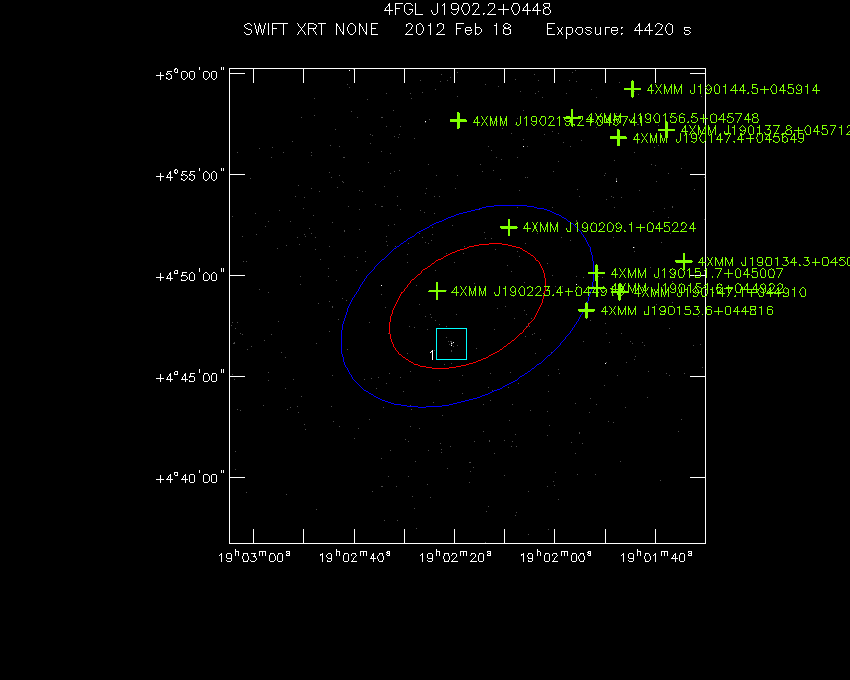
Task: Click the label 4XMM J190209.1+045224
Action: coord(609,227)
